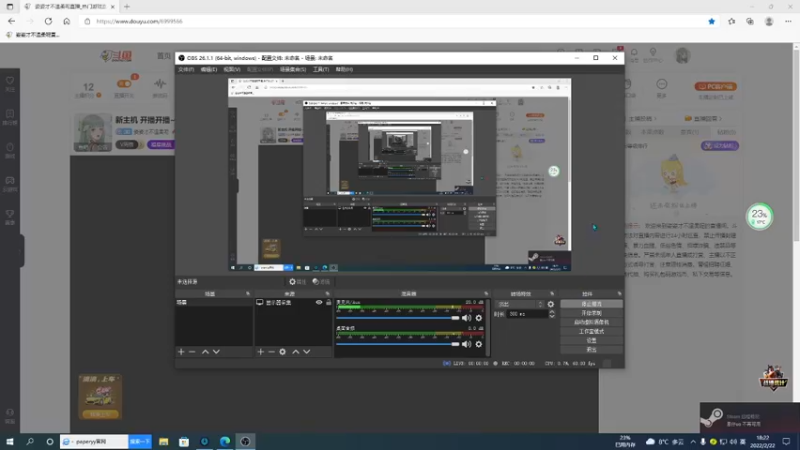Screen dimensions: 800x450
Task: Click the green 23% memory floating widget
Action: click(x=759, y=216)
